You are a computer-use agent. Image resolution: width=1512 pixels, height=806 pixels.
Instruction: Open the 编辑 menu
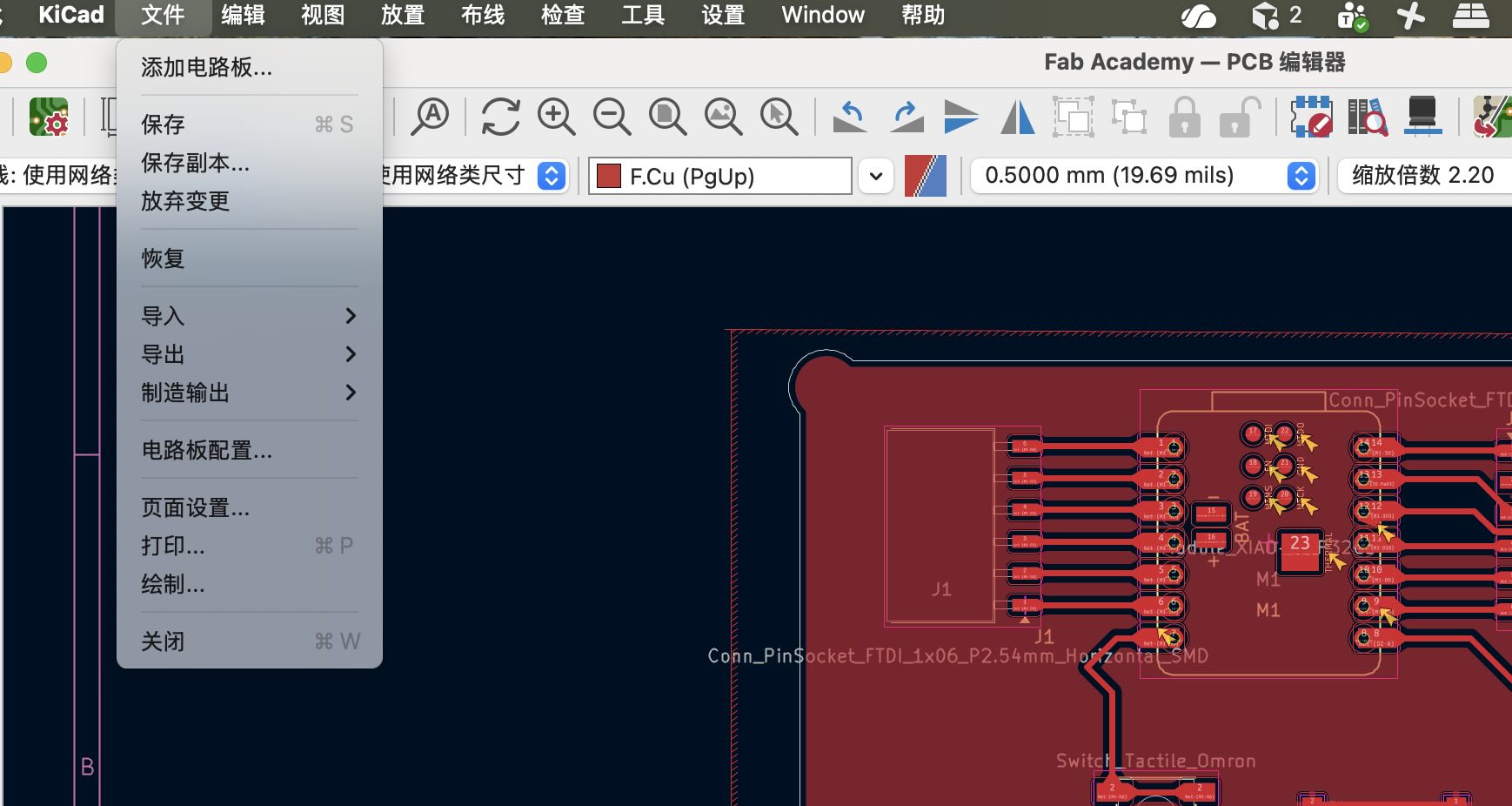(x=243, y=15)
